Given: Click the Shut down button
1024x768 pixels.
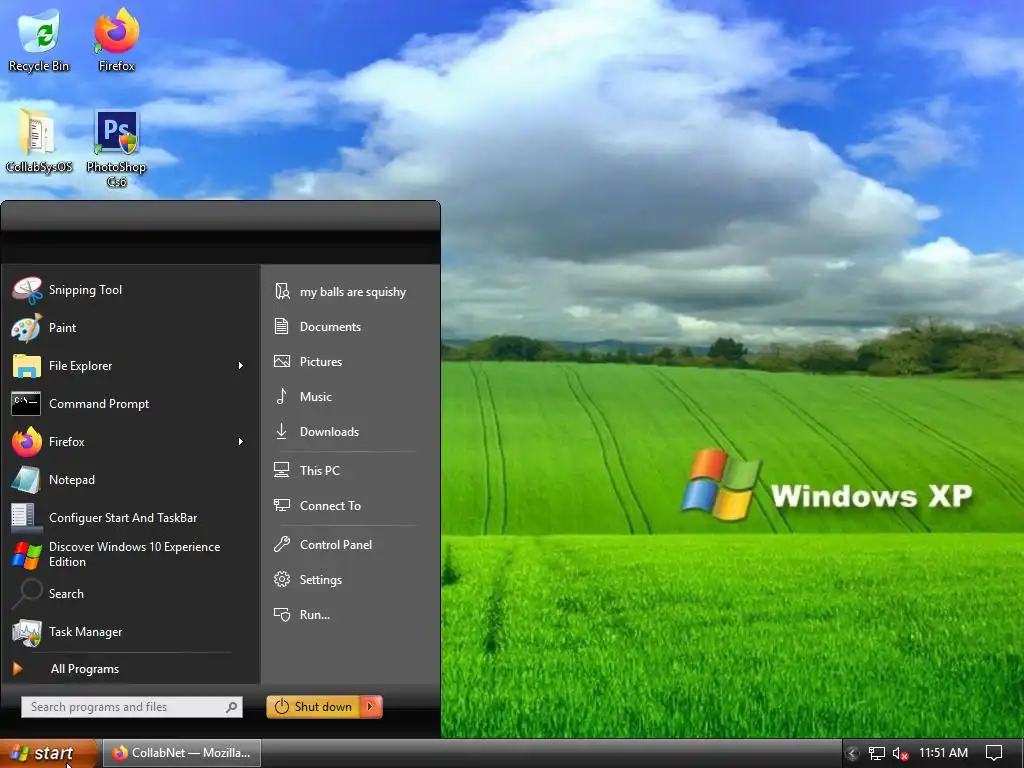Looking at the screenshot, I should [x=313, y=707].
